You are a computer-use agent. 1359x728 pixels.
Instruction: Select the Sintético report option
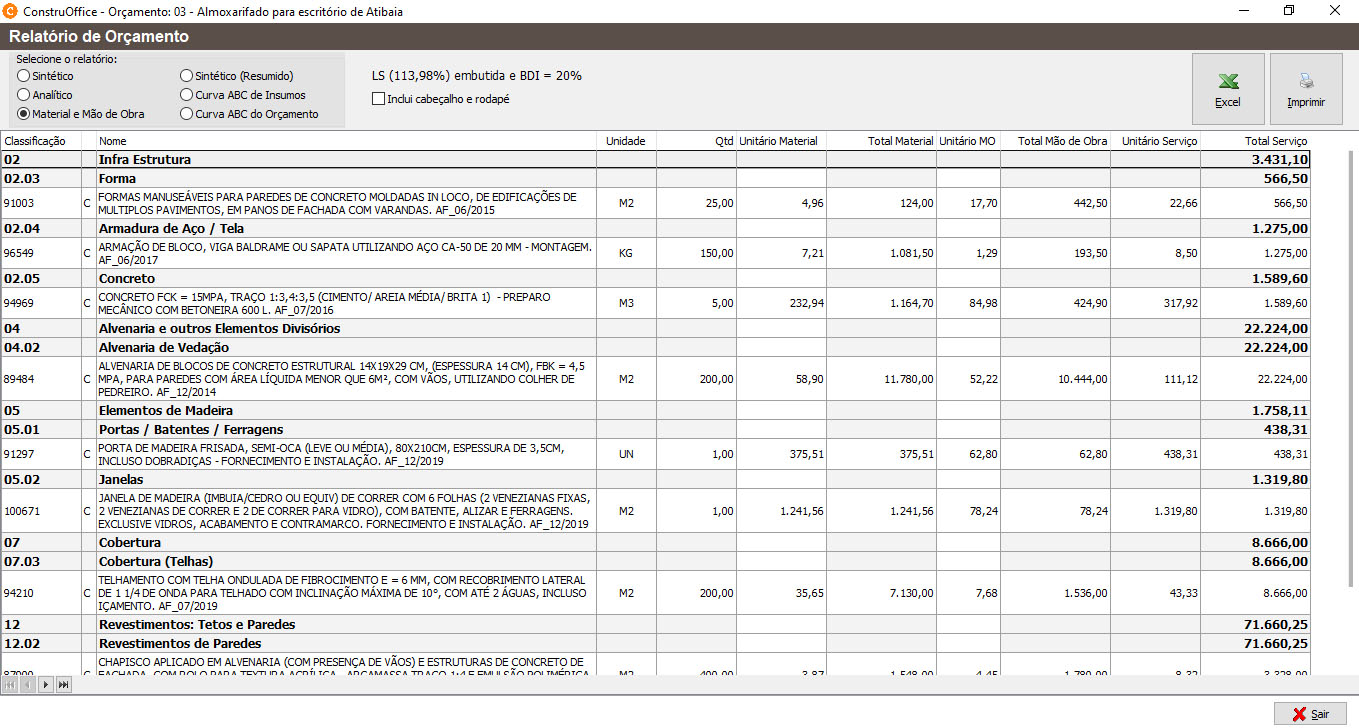[45, 76]
